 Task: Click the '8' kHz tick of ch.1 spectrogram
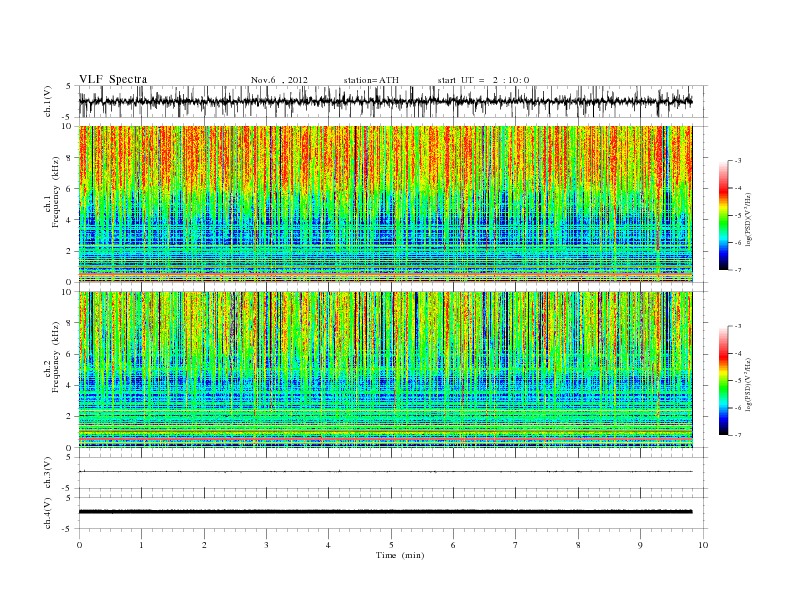coord(69,158)
